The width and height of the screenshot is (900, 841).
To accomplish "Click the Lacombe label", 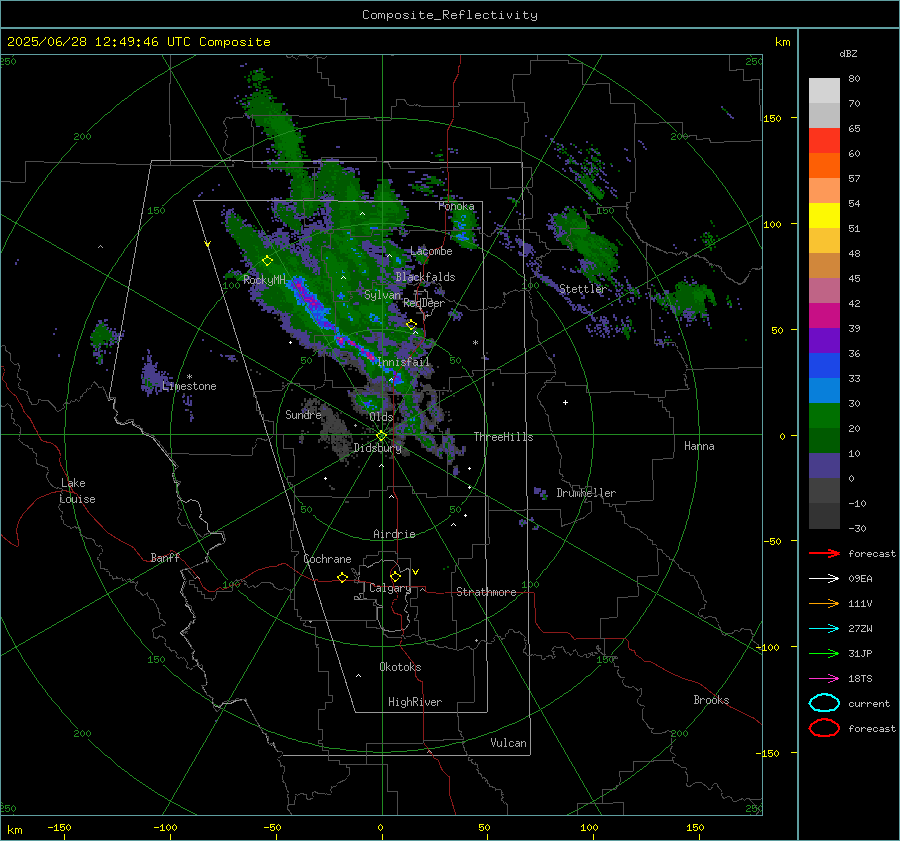I will [x=431, y=251].
